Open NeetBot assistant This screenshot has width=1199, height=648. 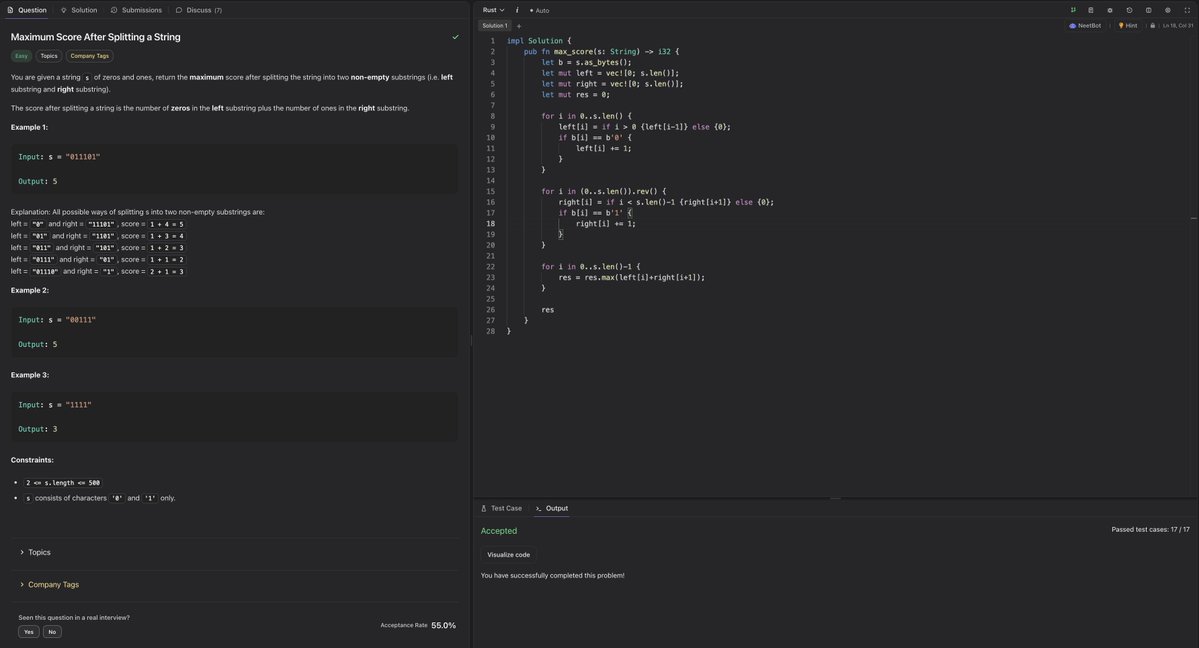click(1085, 25)
